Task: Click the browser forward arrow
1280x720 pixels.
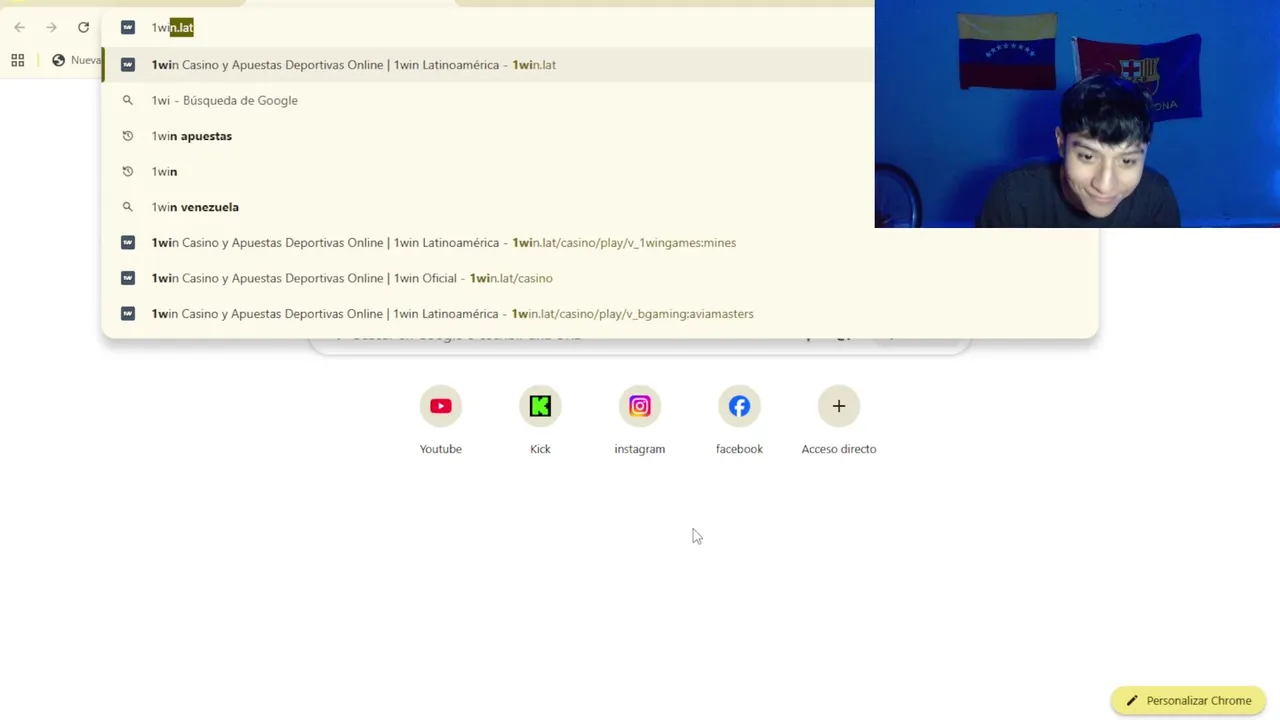Action: click(x=51, y=27)
